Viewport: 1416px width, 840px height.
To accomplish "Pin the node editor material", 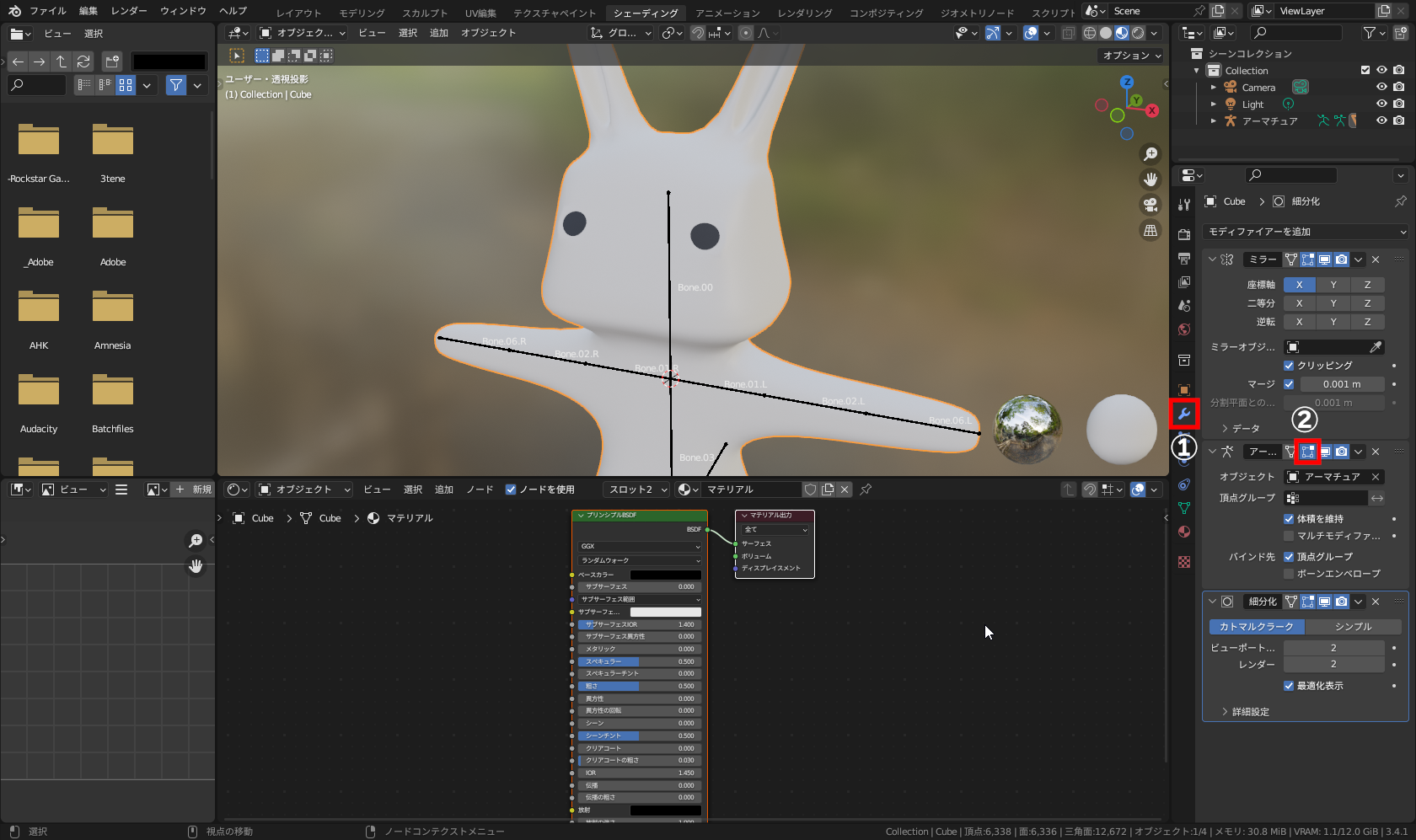I will click(x=866, y=490).
